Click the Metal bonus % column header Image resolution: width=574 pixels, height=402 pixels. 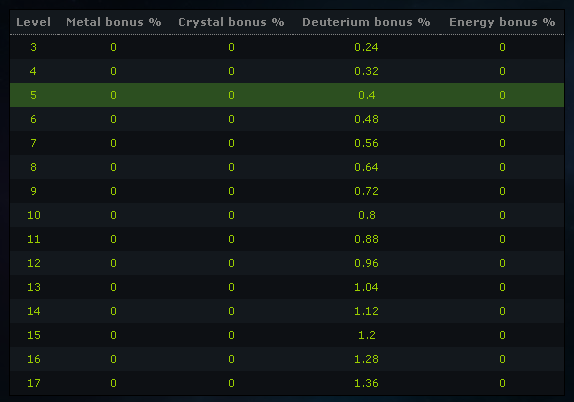[x=113, y=22]
